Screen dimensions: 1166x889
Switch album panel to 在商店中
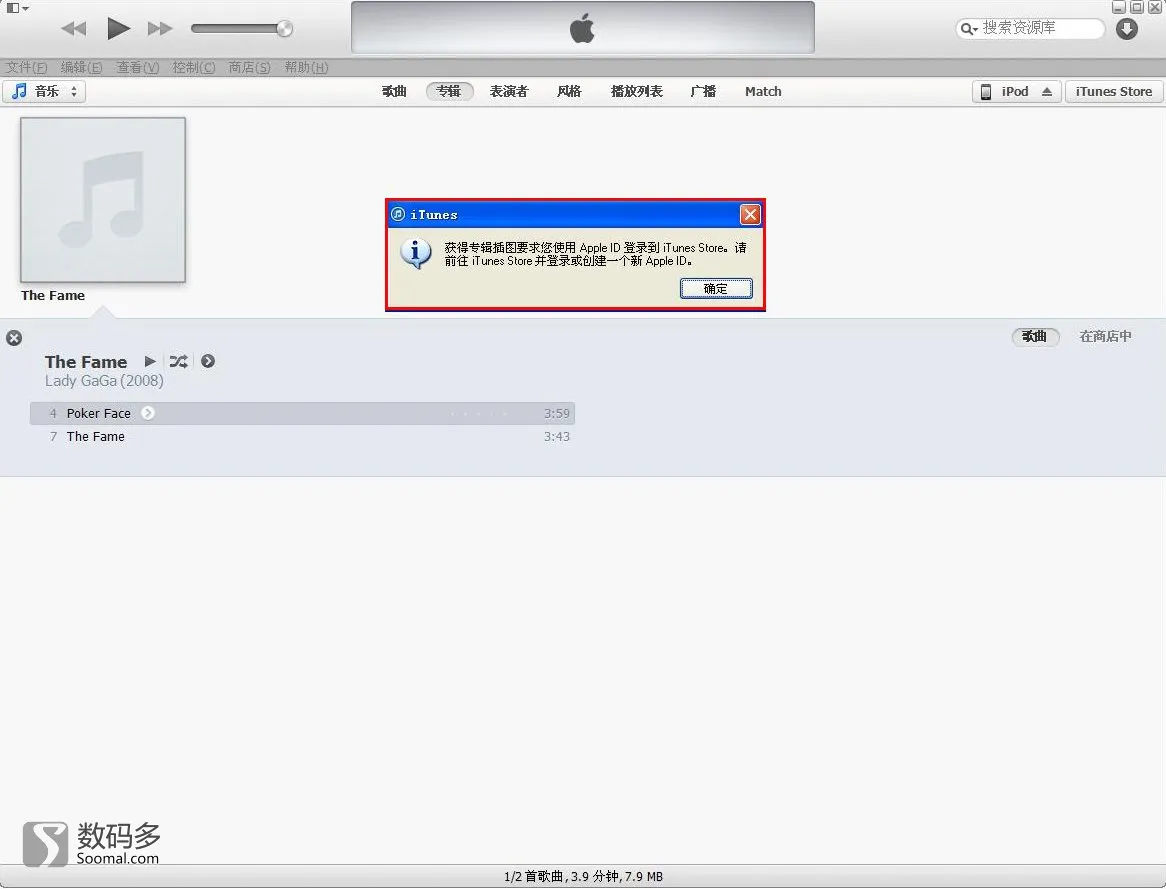pos(1105,337)
